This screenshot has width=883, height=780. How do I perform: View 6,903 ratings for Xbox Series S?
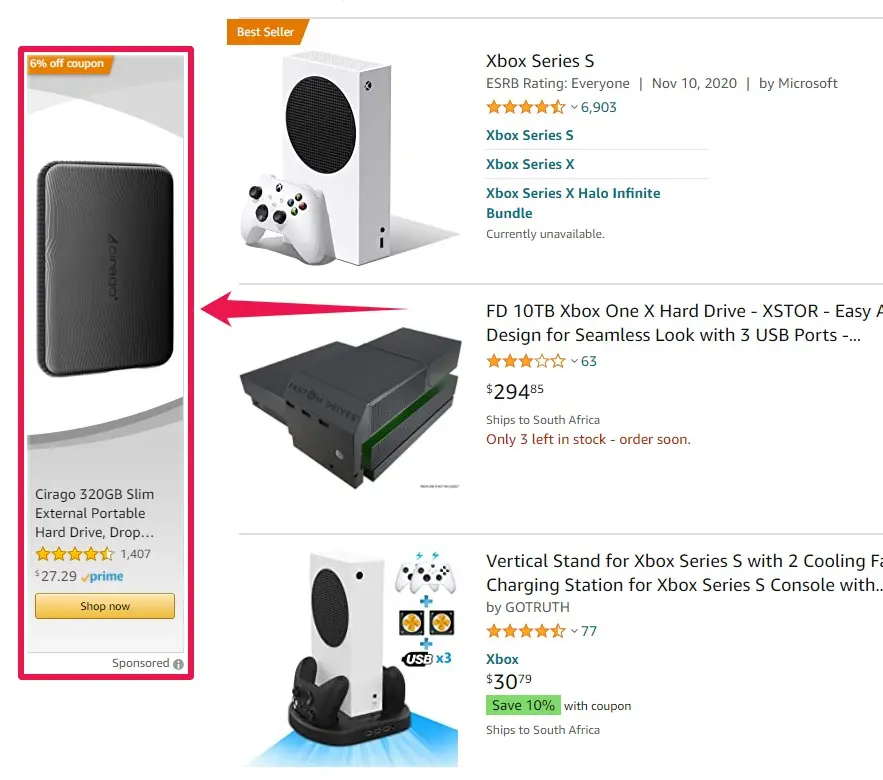coord(599,108)
